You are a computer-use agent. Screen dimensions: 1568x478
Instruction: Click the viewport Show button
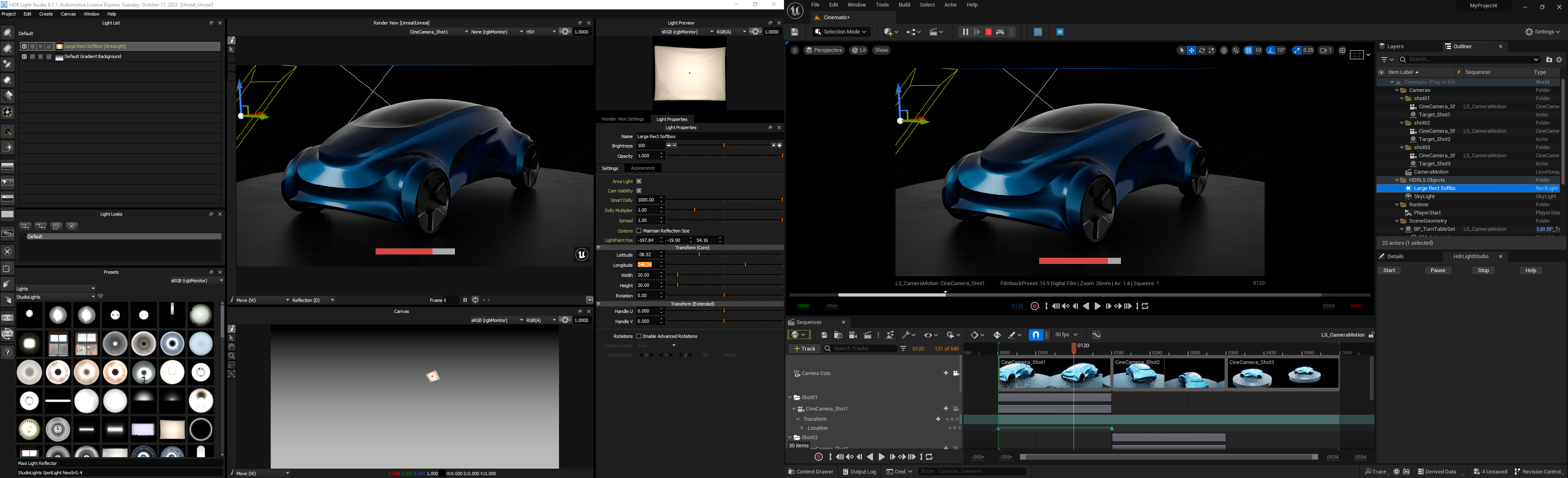tap(882, 51)
